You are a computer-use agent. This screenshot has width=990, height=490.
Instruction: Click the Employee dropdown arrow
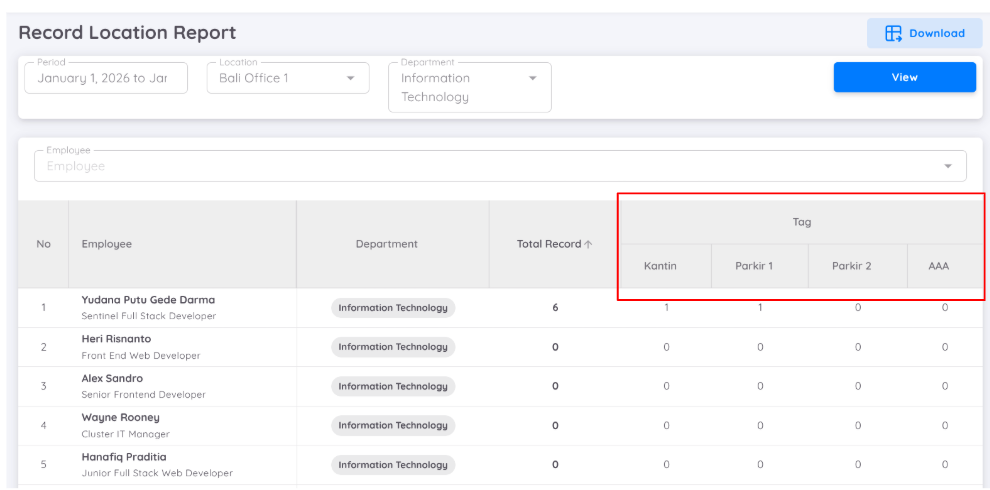(947, 166)
